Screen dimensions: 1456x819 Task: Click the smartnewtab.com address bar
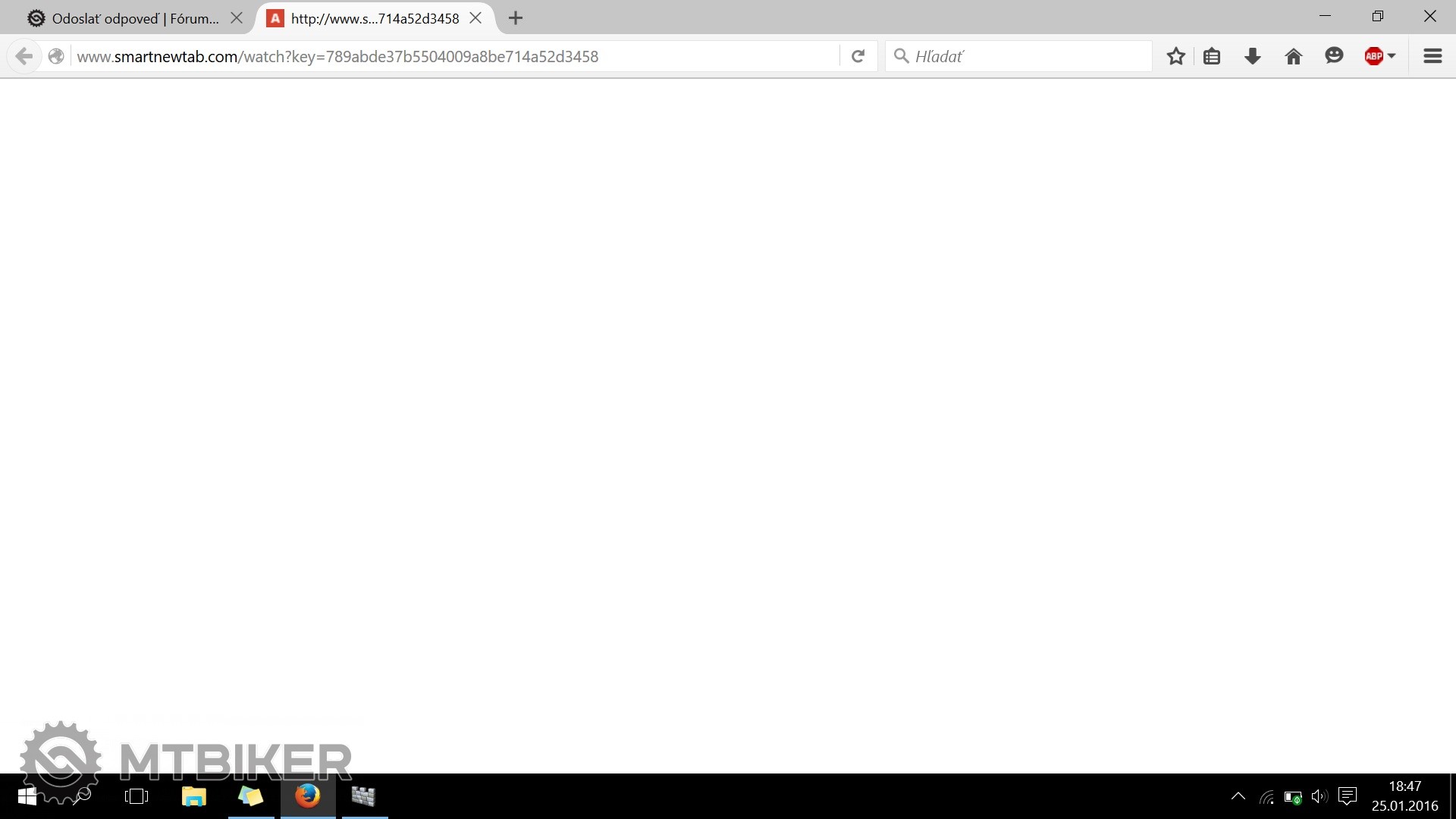tap(455, 56)
